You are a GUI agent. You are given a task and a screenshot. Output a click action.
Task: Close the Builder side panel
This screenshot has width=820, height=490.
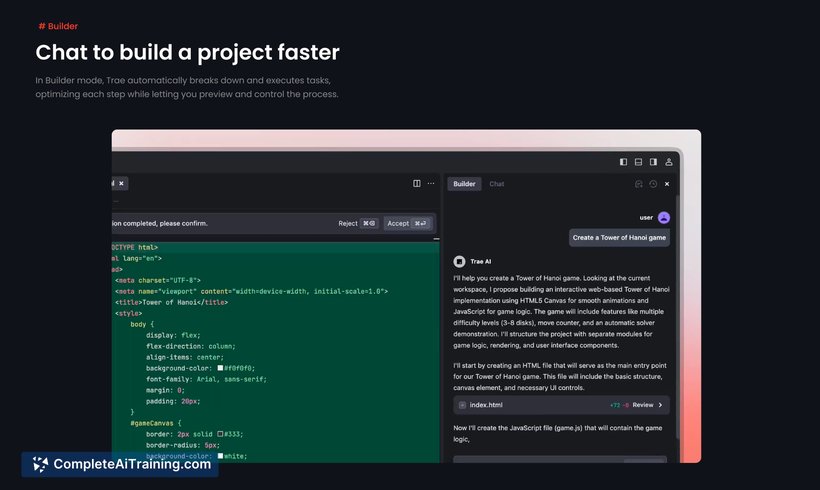667,184
